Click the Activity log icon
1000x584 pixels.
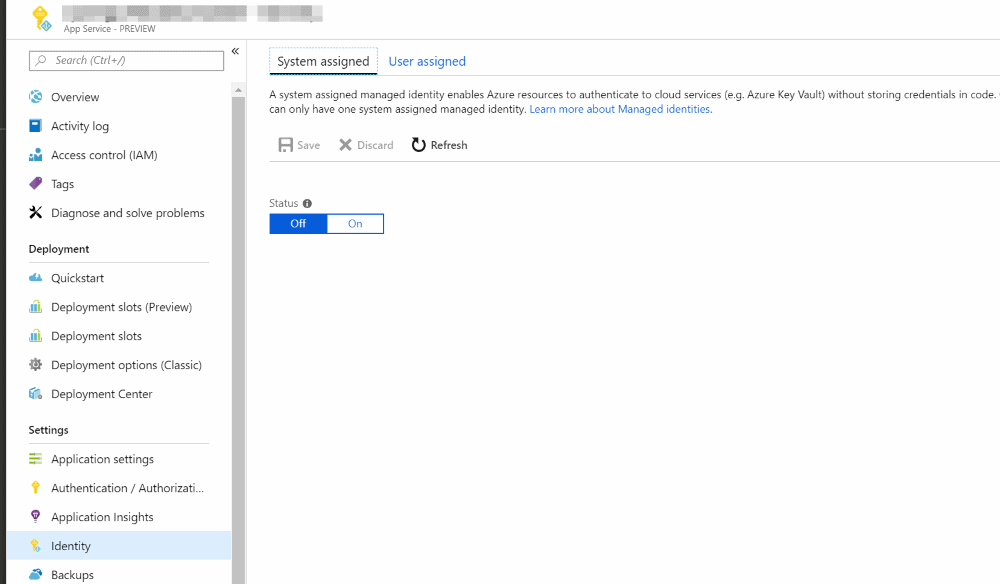[36, 126]
